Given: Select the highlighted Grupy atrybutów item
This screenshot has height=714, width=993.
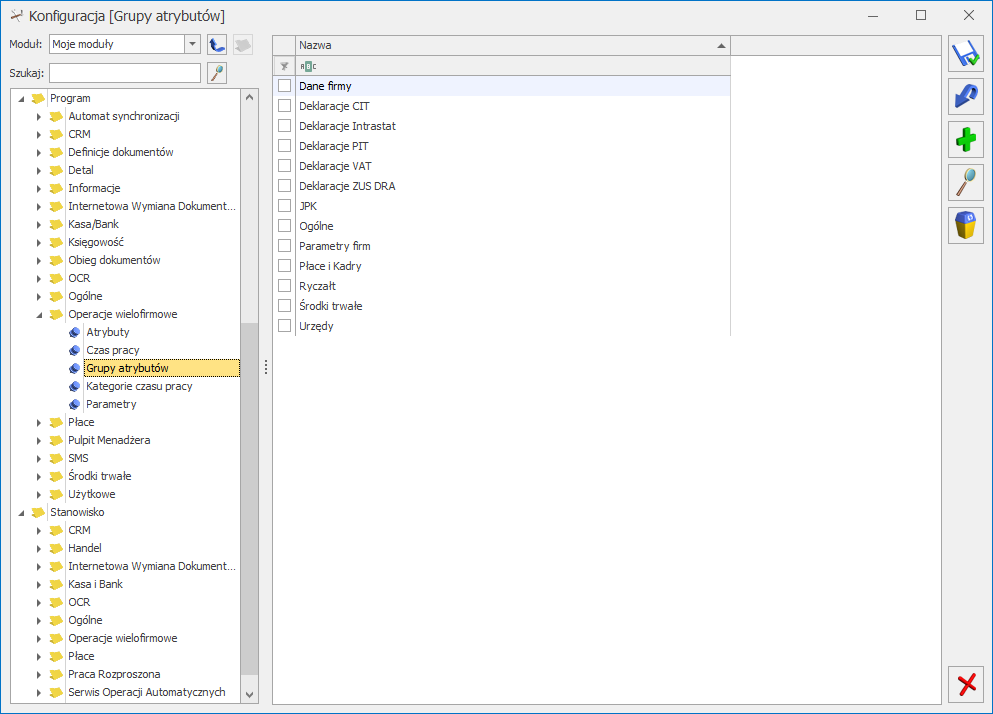Looking at the screenshot, I should point(162,368).
